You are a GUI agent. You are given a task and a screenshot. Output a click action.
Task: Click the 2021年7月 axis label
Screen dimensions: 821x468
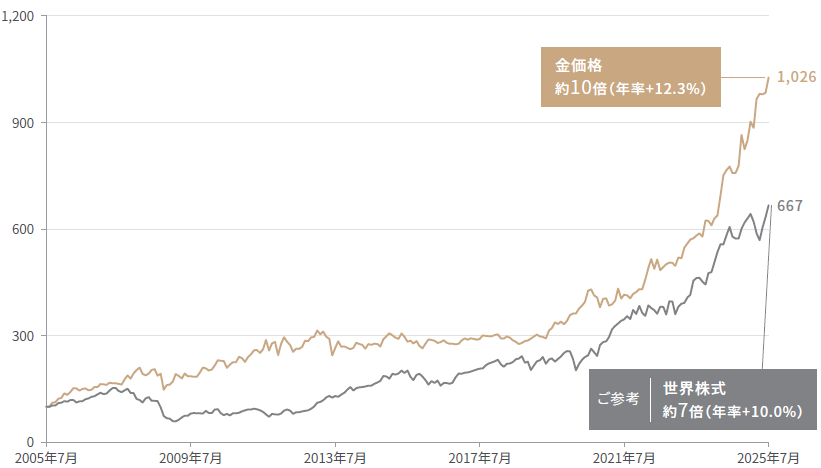point(624,457)
